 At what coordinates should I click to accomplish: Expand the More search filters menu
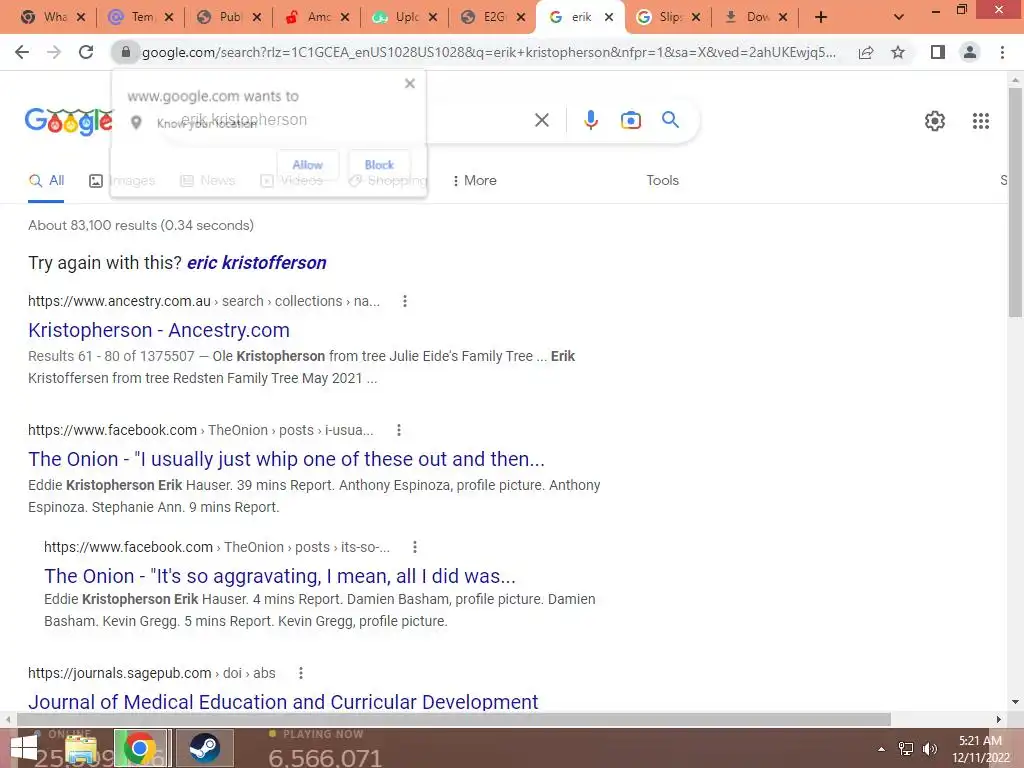point(474,180)
